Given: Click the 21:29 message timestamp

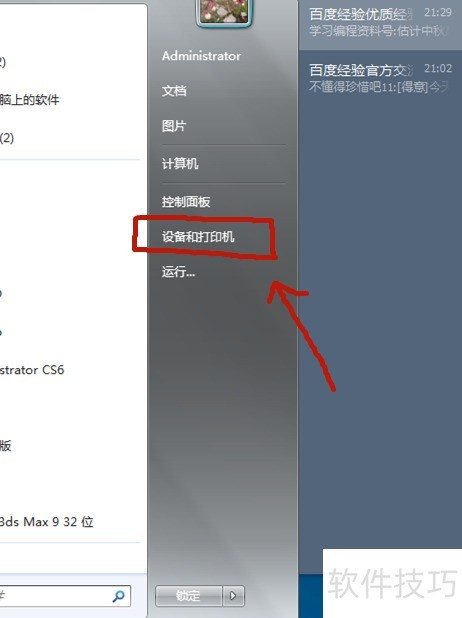Looking at the screenshot, I should point(438,13).
